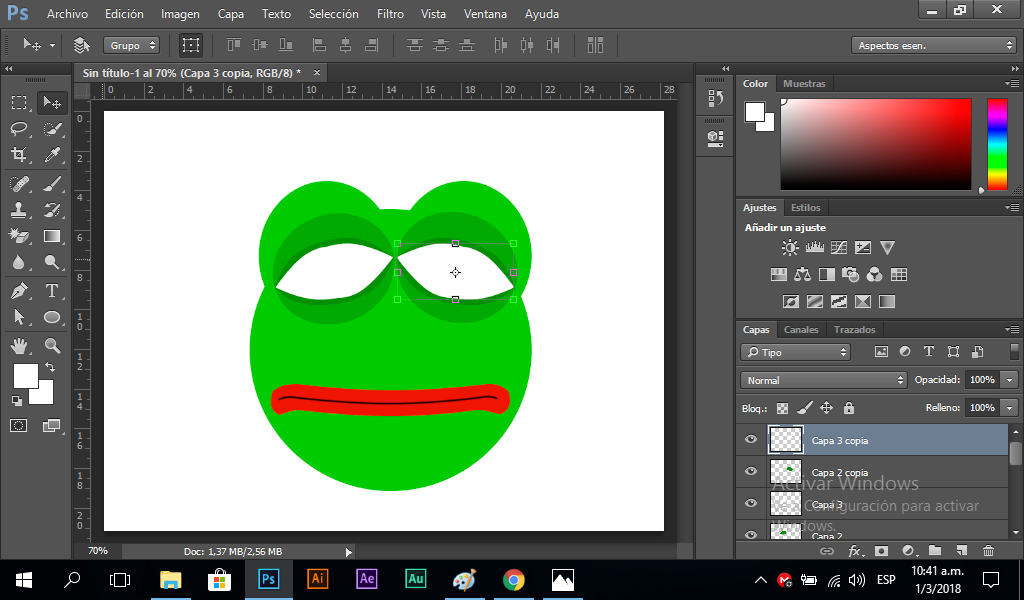
Task: Select the Clone Stamp tool
Action: click(19, 210)
